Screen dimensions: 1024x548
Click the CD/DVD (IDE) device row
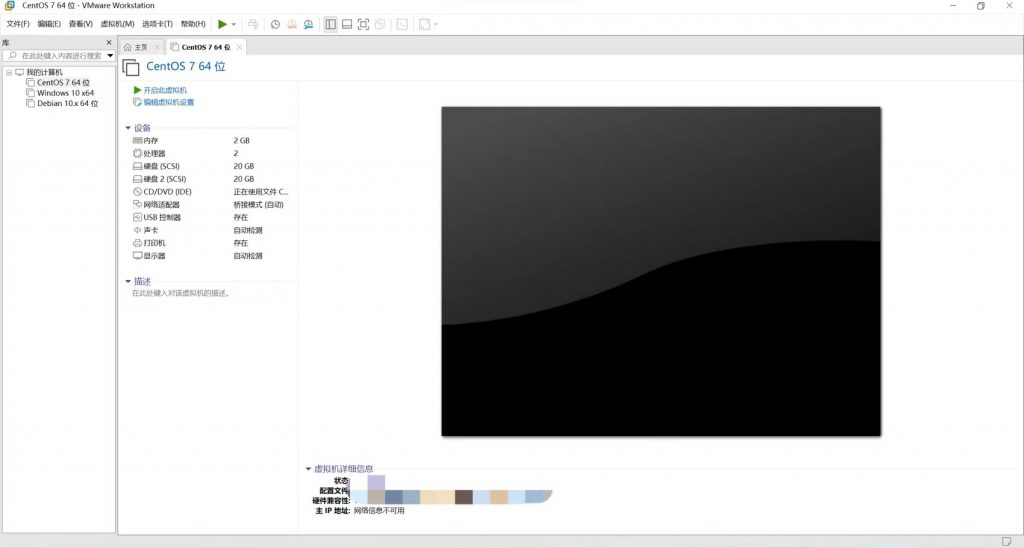[x=210, y=192]
